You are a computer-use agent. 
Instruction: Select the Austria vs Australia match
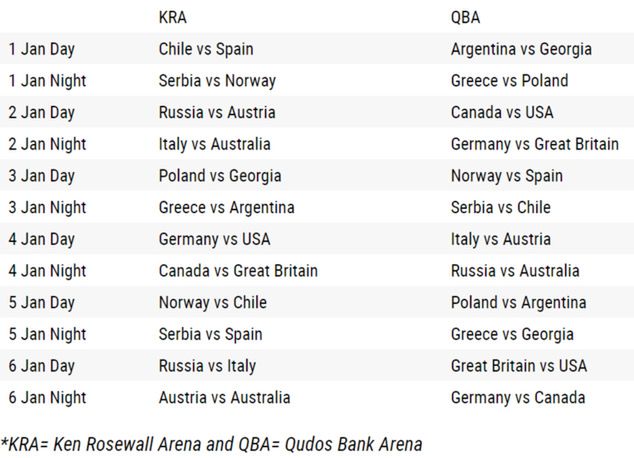(x=224, y=398)
